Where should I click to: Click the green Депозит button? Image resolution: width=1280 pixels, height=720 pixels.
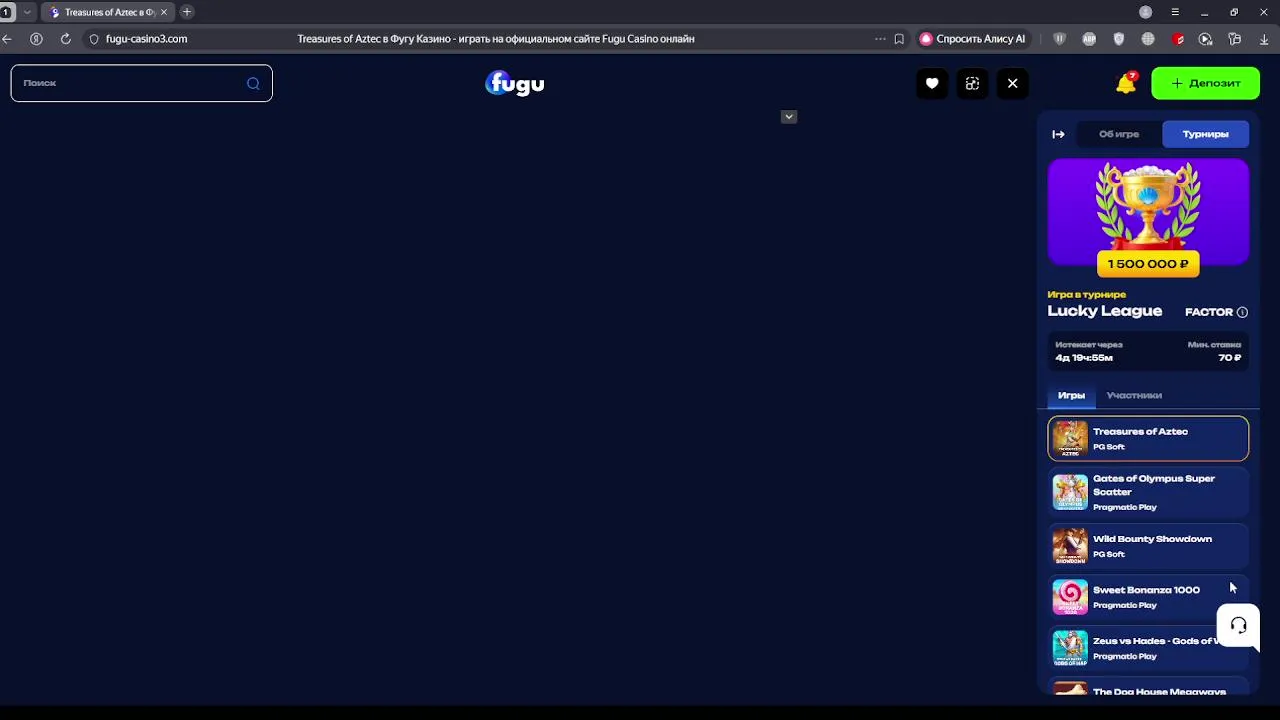click(1205, 83)
